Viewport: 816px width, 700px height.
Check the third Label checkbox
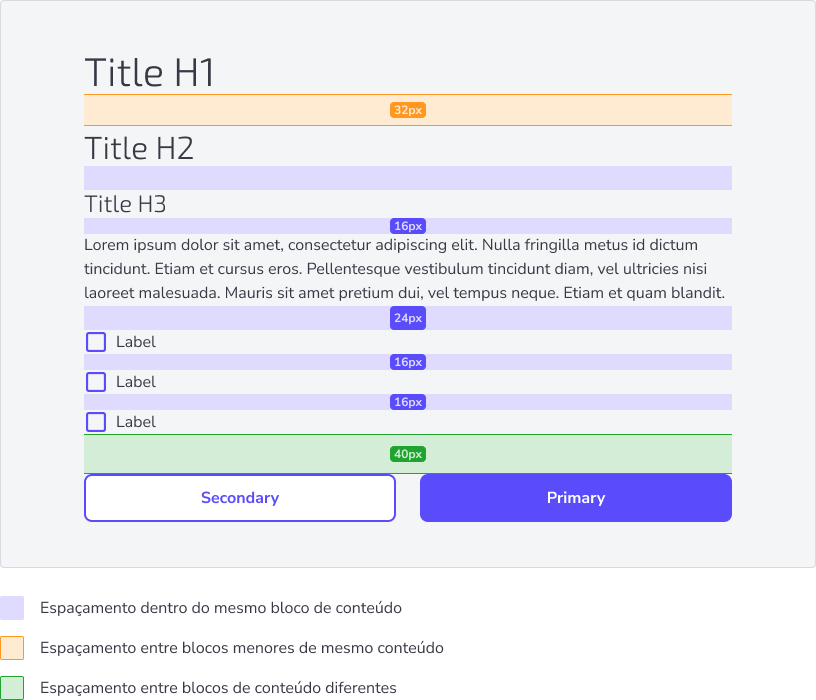click(96, 422)
